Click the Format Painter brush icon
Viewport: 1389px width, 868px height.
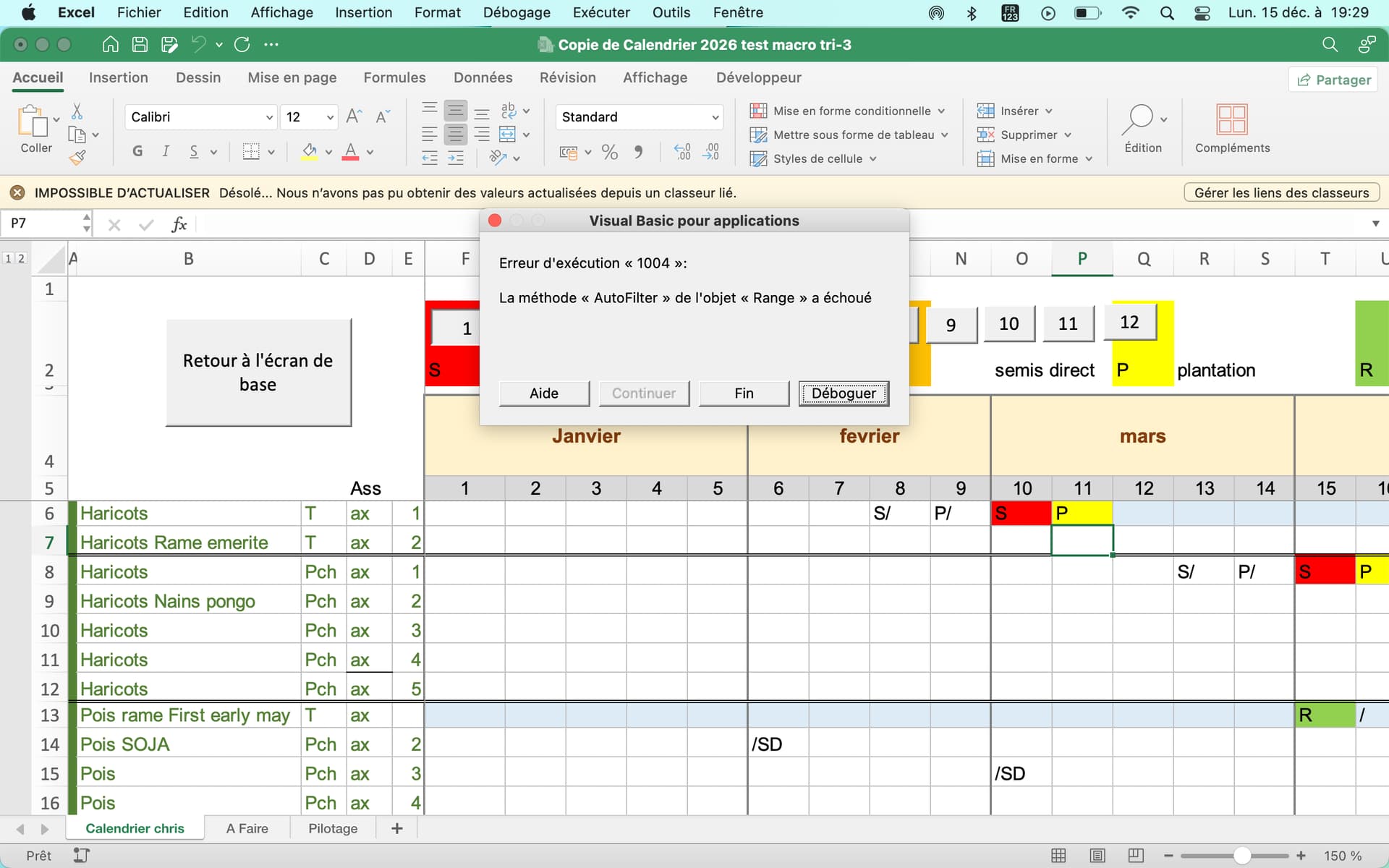point(77,157)
